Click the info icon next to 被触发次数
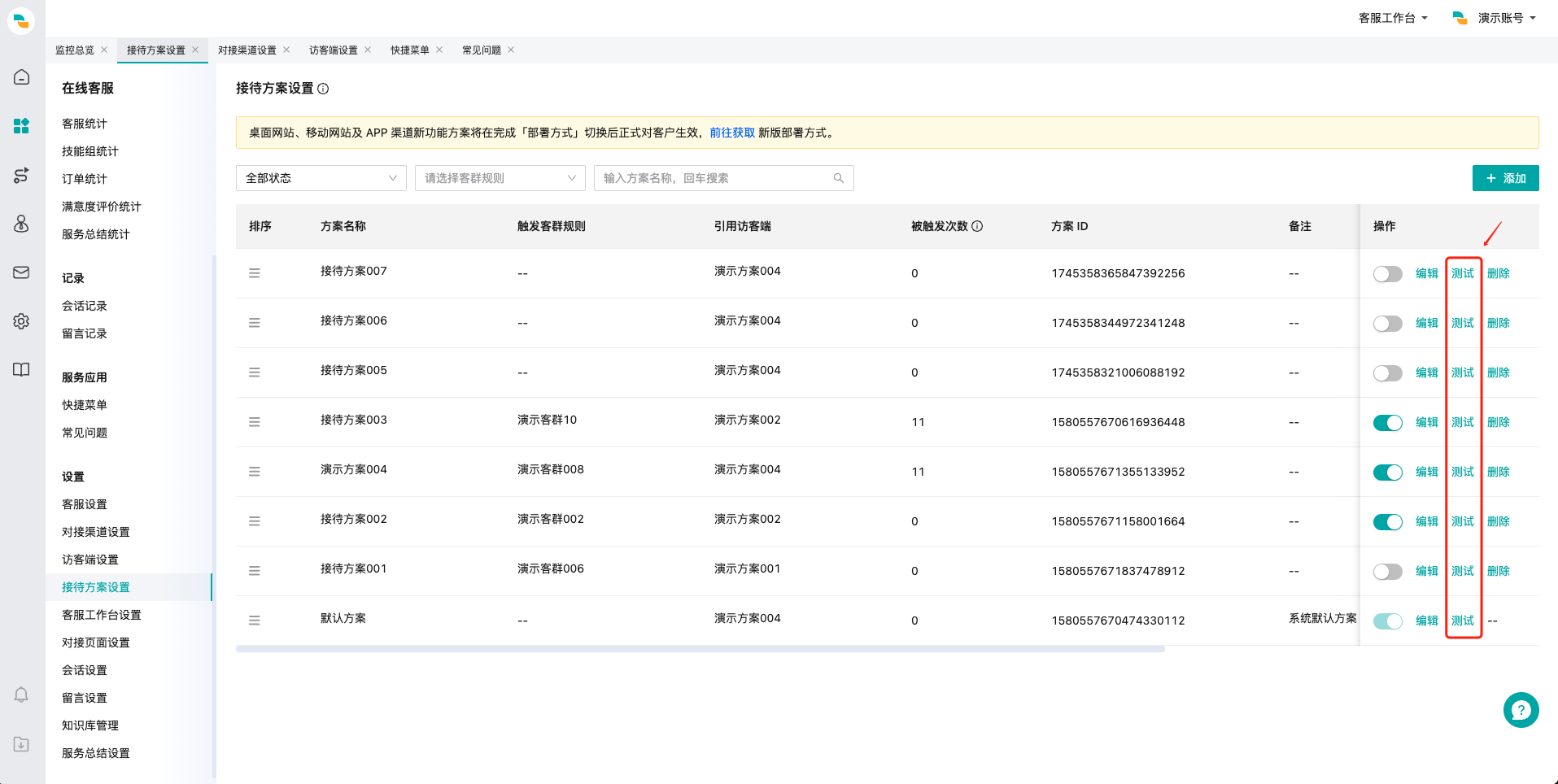Image resolution: width=1558 pixels, height=784 pixels. [x=977, y=226]
